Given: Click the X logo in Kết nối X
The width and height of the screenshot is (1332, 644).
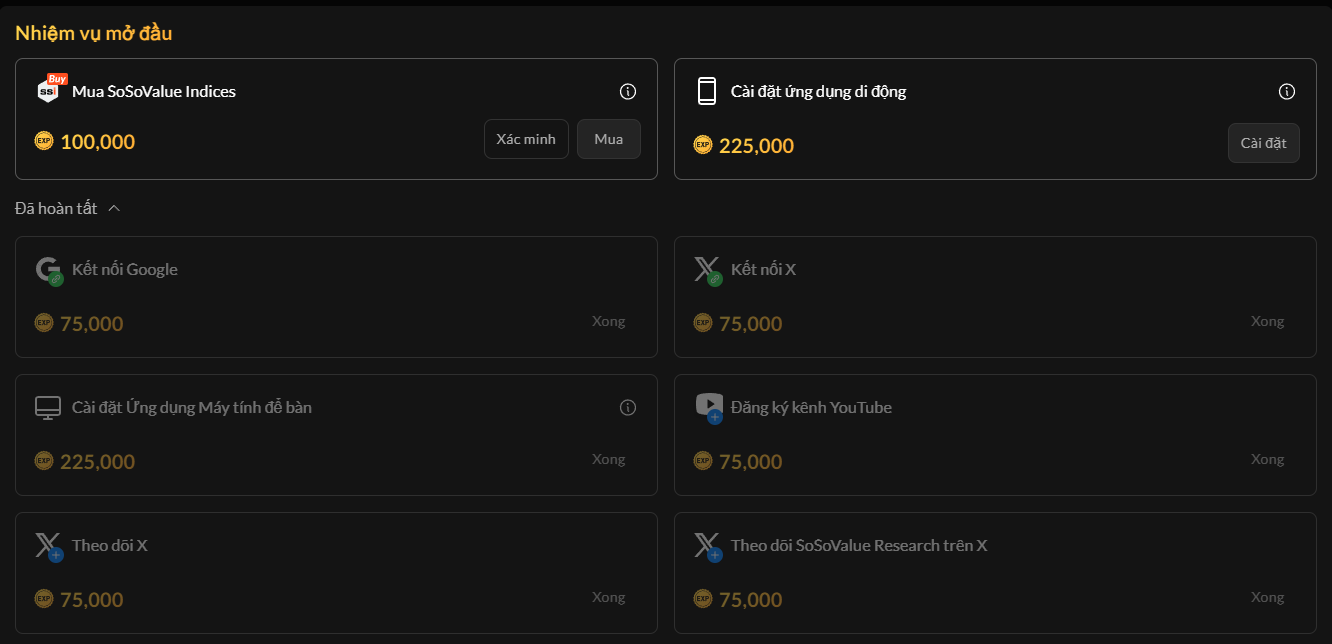Looking at the screenshot, I should pos(707,270).
